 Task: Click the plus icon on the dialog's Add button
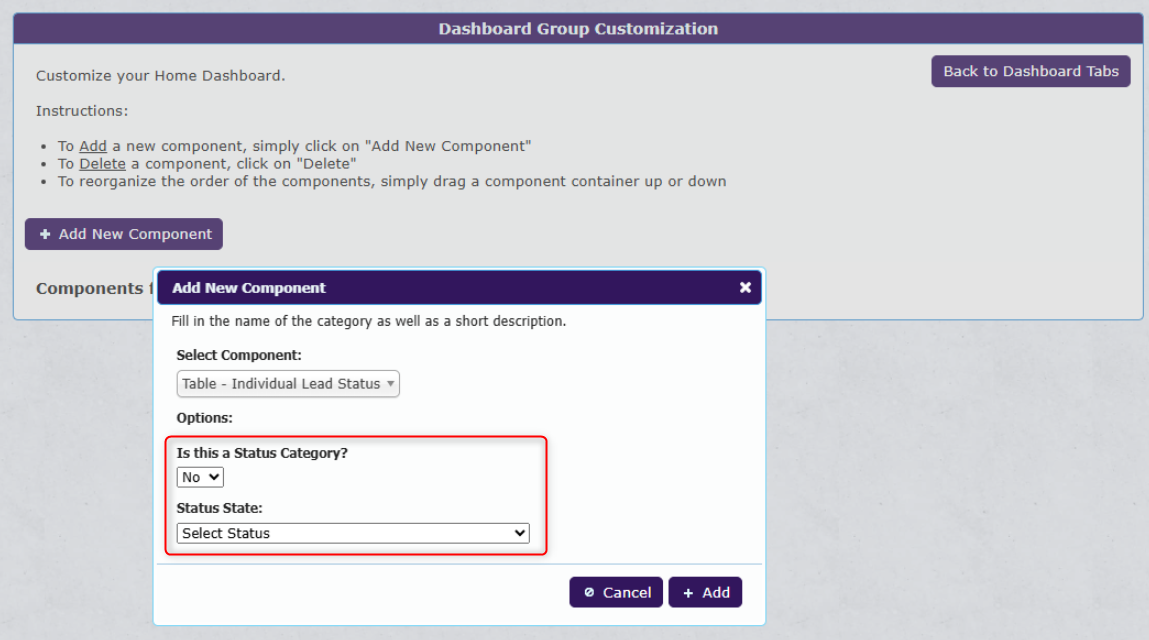[x=688, y=593]
